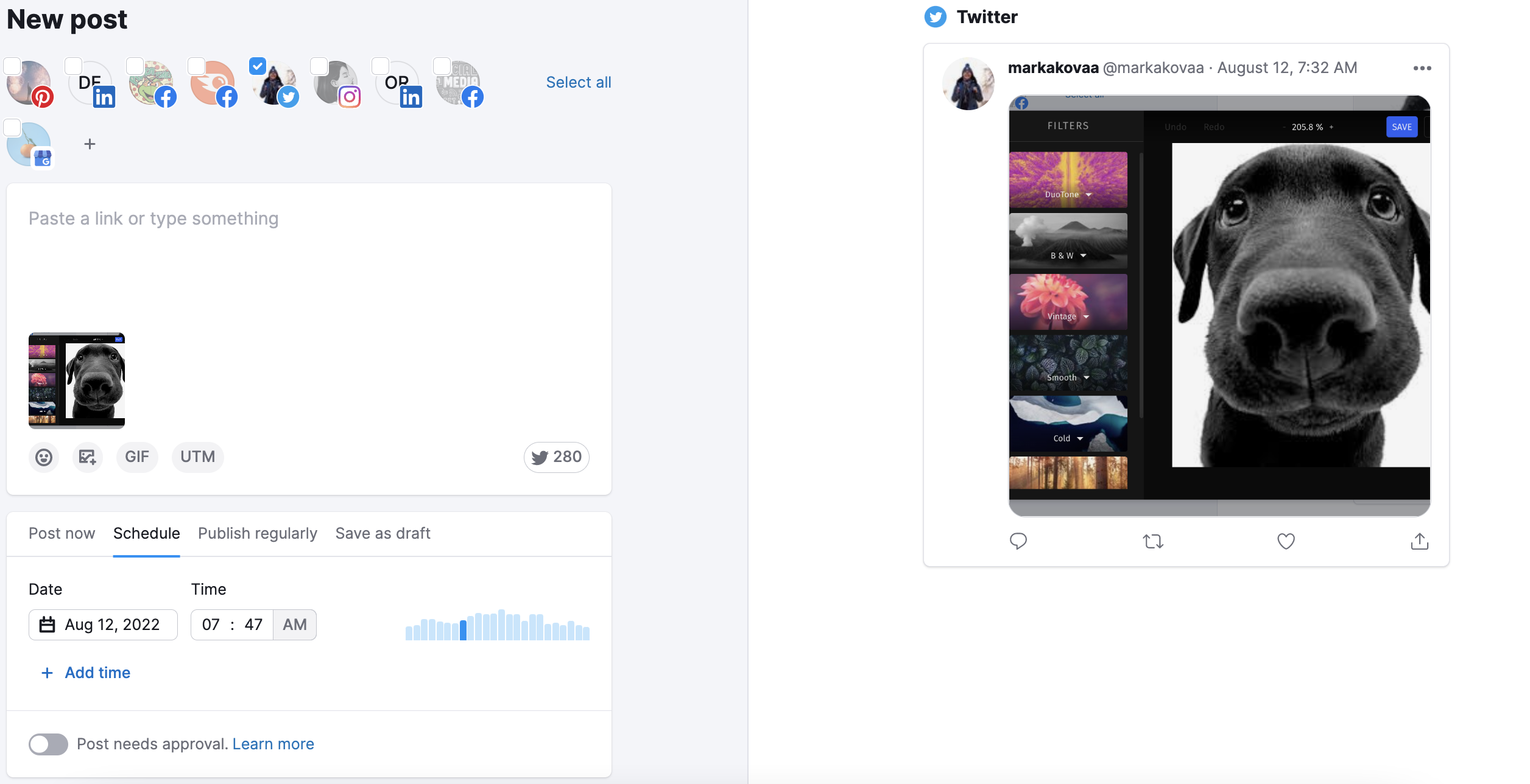This screenshot has width=1530, height=784.
Task: Check the DF LinkedIn account checkbox
Action: point(74,66)
